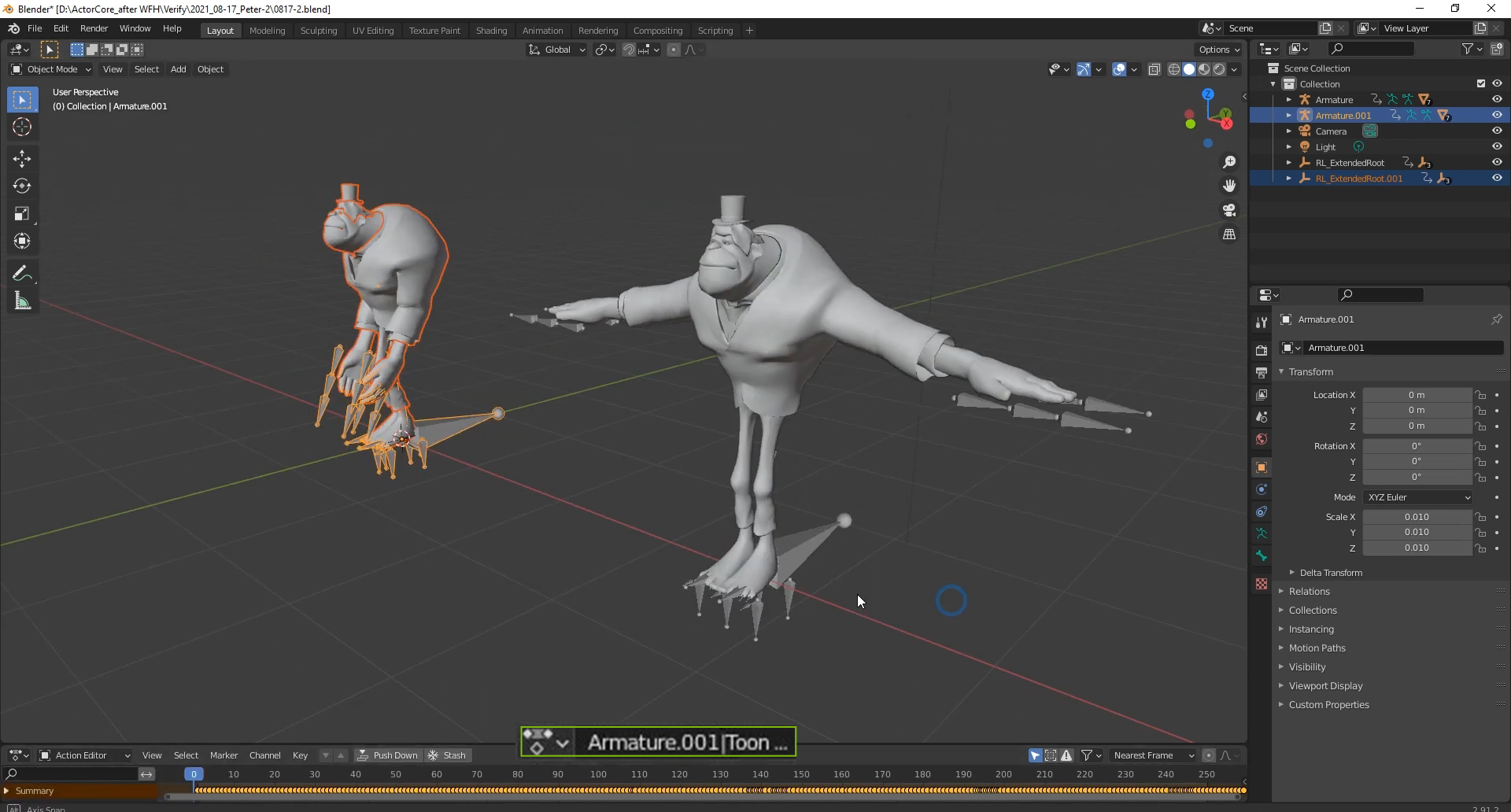Open the Bone properties tab

click(x=1262, y=555)
